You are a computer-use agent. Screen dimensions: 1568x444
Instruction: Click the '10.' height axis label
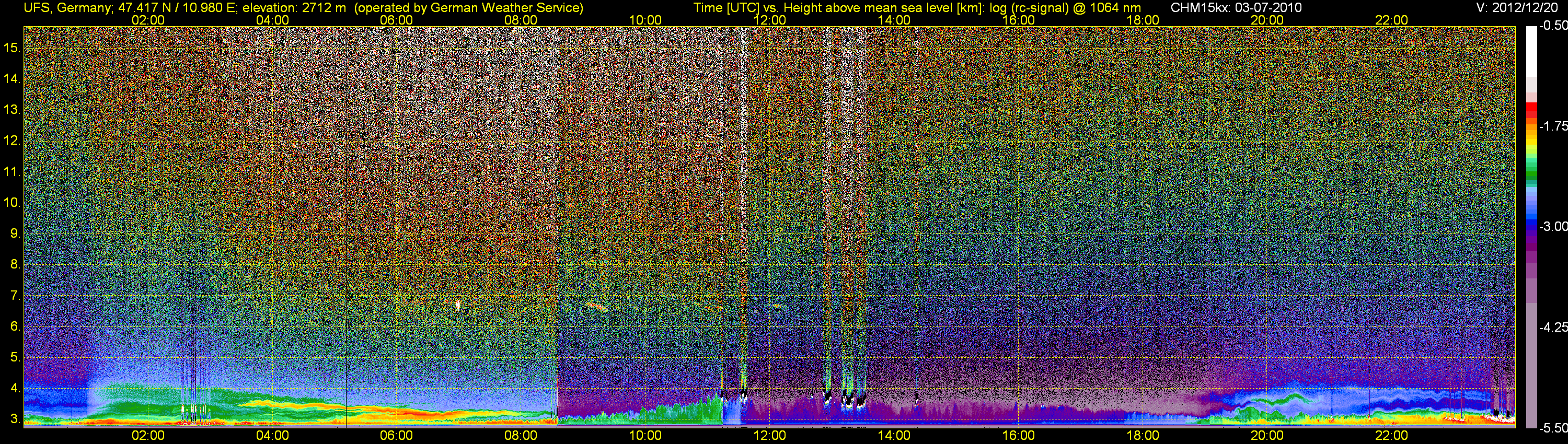click(x=12, y=202)
